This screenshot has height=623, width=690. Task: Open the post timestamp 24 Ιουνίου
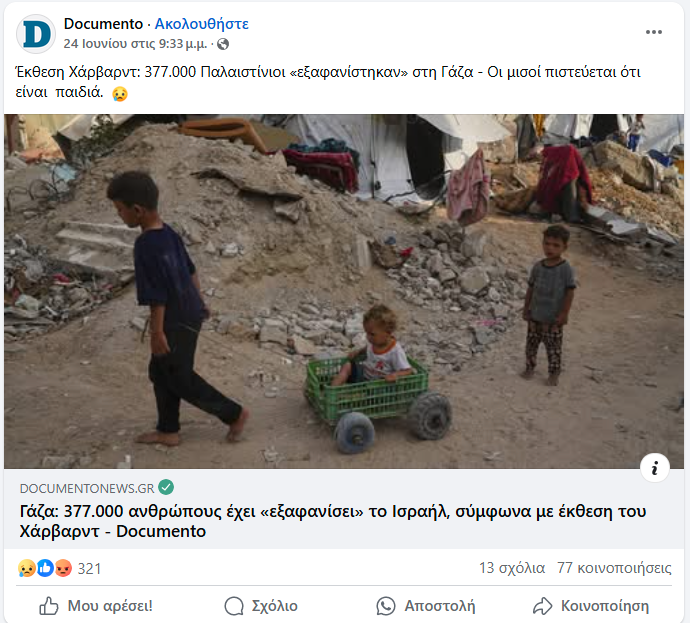135,44
